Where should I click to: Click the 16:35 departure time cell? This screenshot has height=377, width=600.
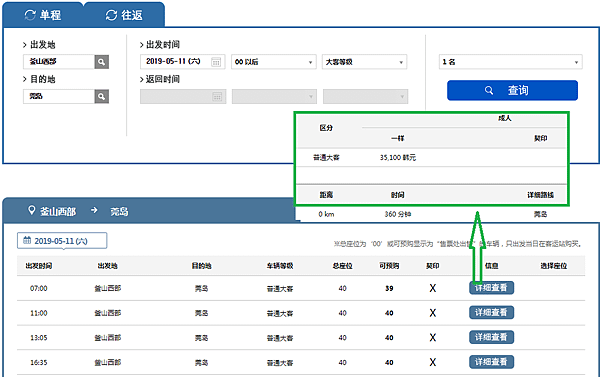click(39, 362)
